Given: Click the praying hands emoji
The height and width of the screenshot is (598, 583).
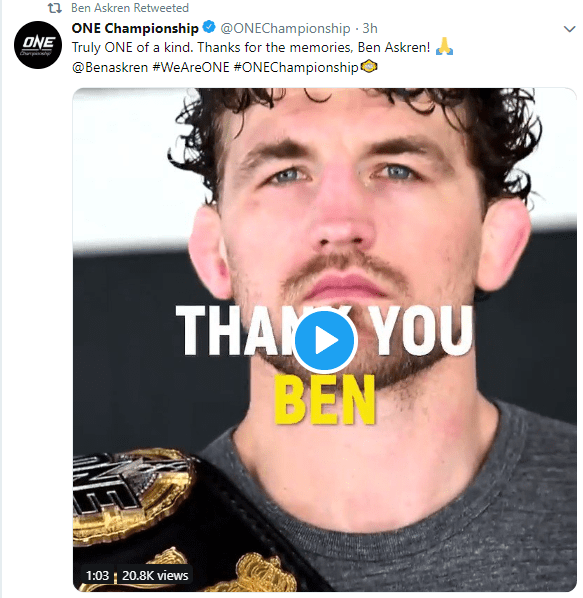Looking at the screenshot, I should point(444,47).
